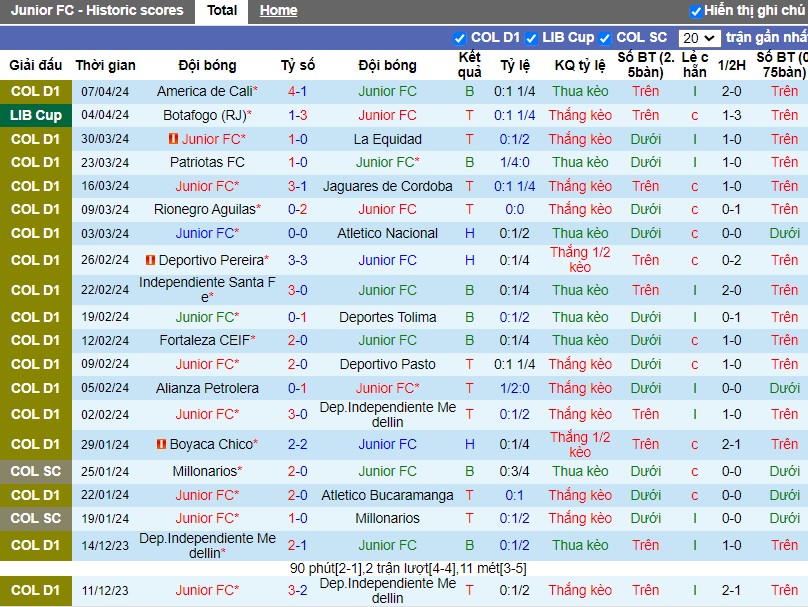This screenshot has width=808, height=607.
Task: Select LIB Cup league cell on 04/04/24
Action: click(36, 115)
